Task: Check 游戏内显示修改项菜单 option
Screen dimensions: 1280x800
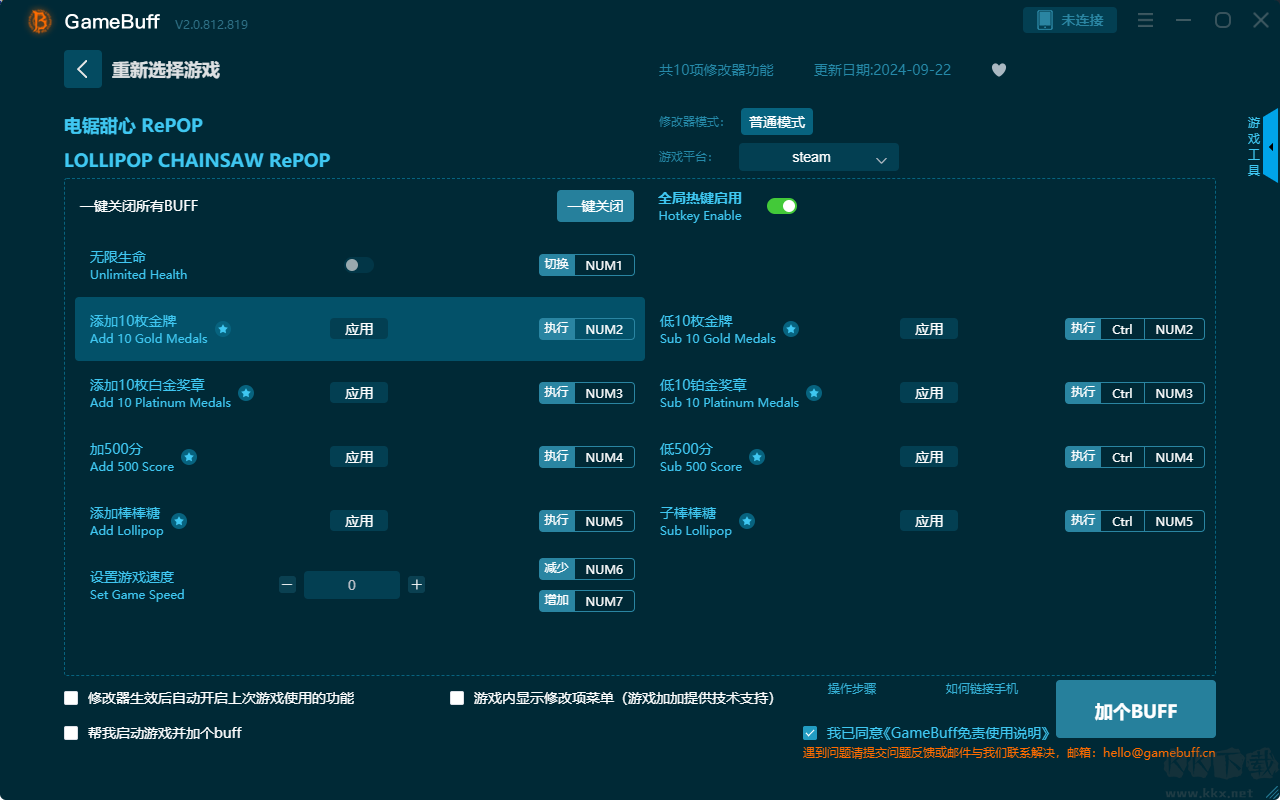Action: [457, 698]
